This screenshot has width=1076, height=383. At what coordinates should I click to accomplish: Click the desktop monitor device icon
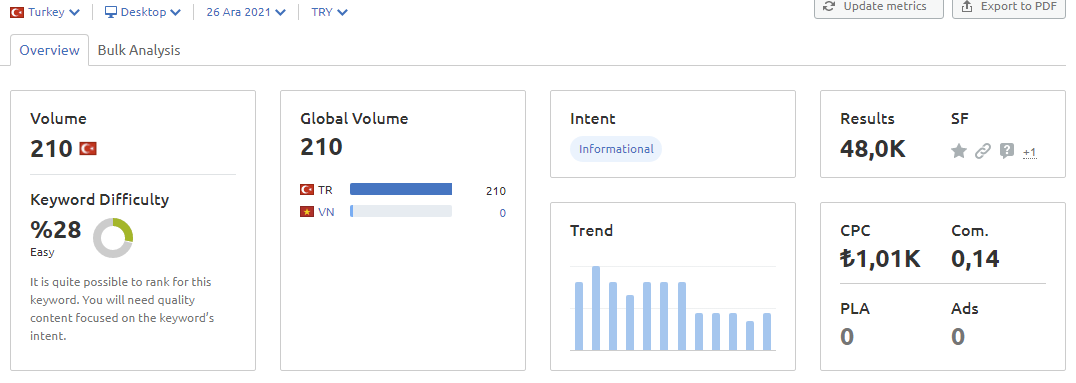[x=110, y=12]
